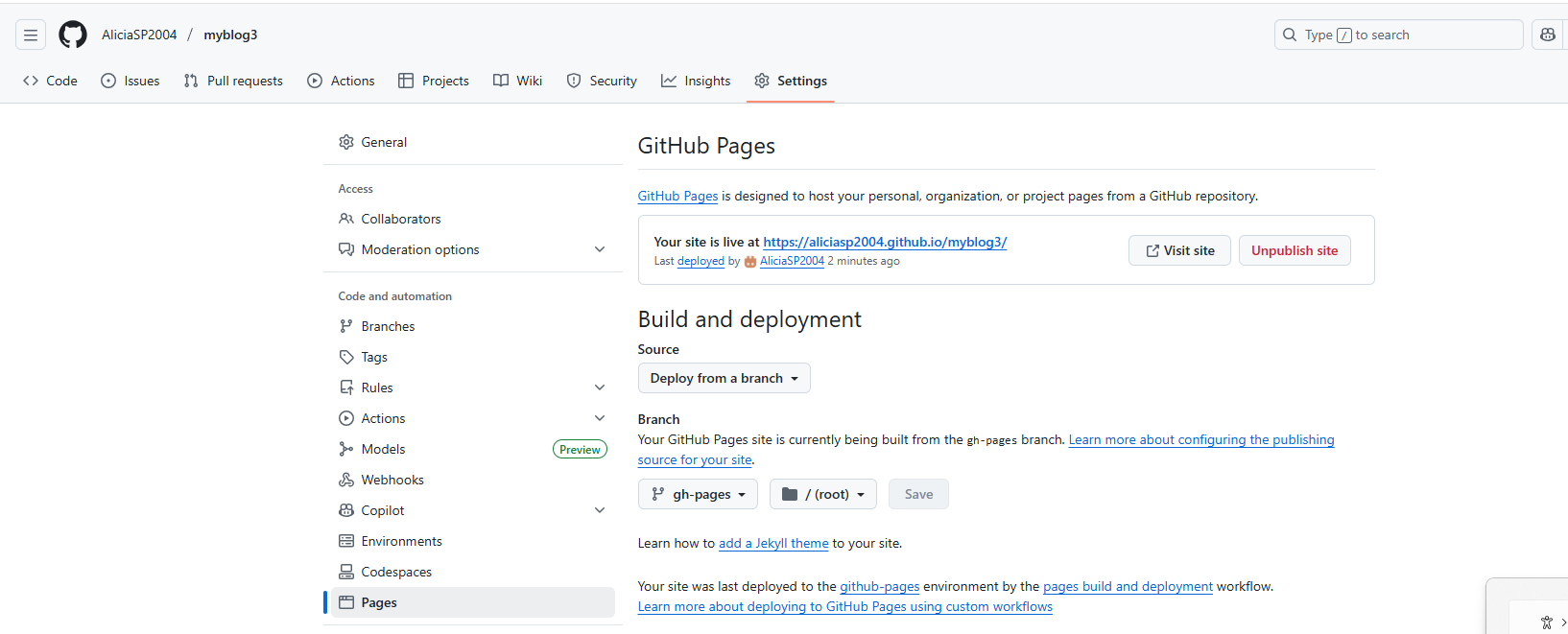Viewport: 1568px width, 634px height.
Task: Click the Webhooks sidebar icon
Action: (x=346, y=480)
